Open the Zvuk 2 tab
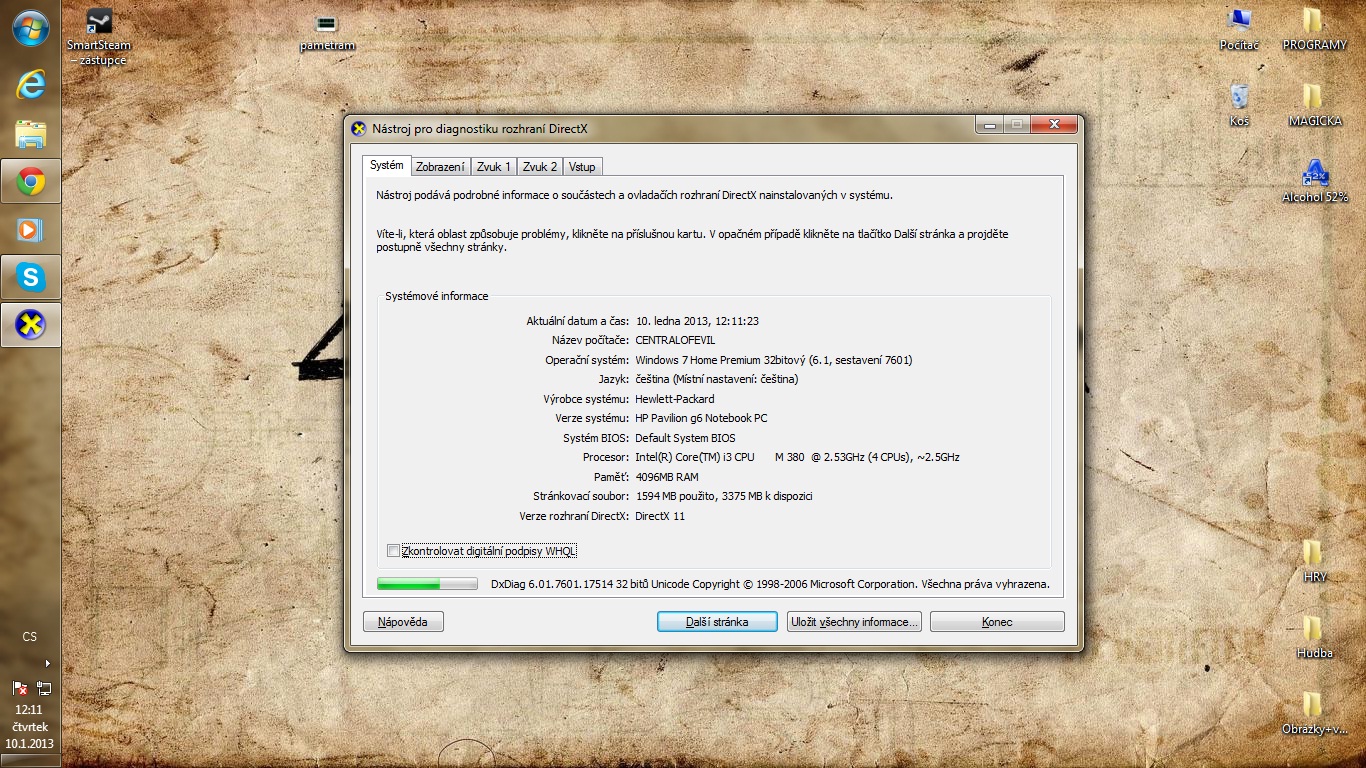The height and width of the screenshot is (768, 1366). (x=540, y=167)
